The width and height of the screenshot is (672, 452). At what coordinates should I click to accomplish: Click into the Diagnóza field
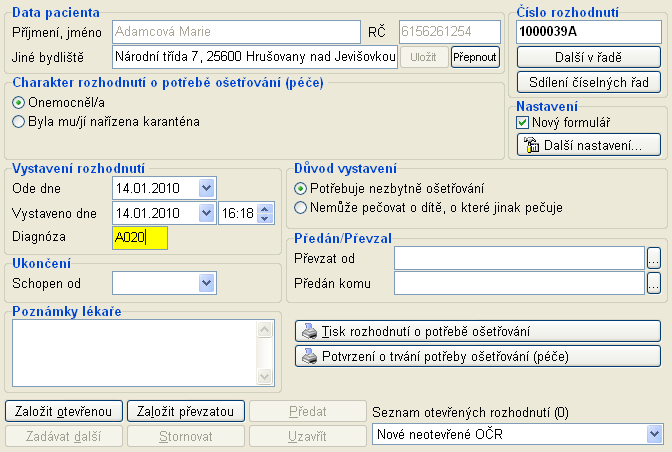click(x=141, y=238)
